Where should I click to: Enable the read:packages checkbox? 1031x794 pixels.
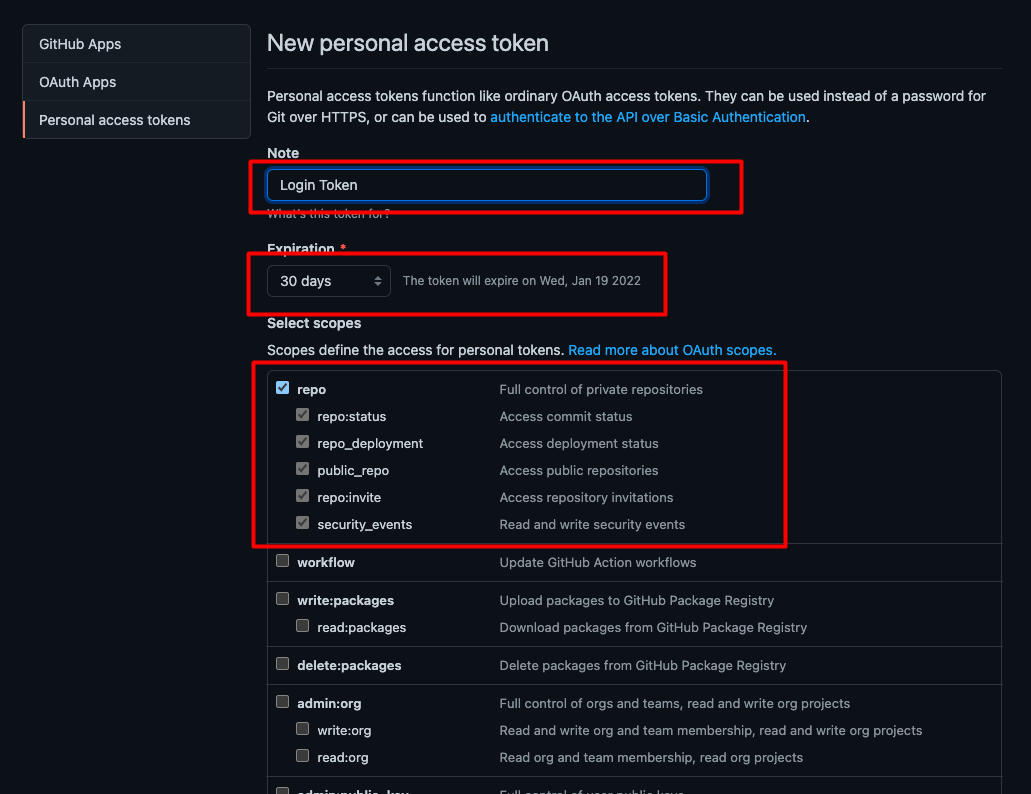pos(302,626)
